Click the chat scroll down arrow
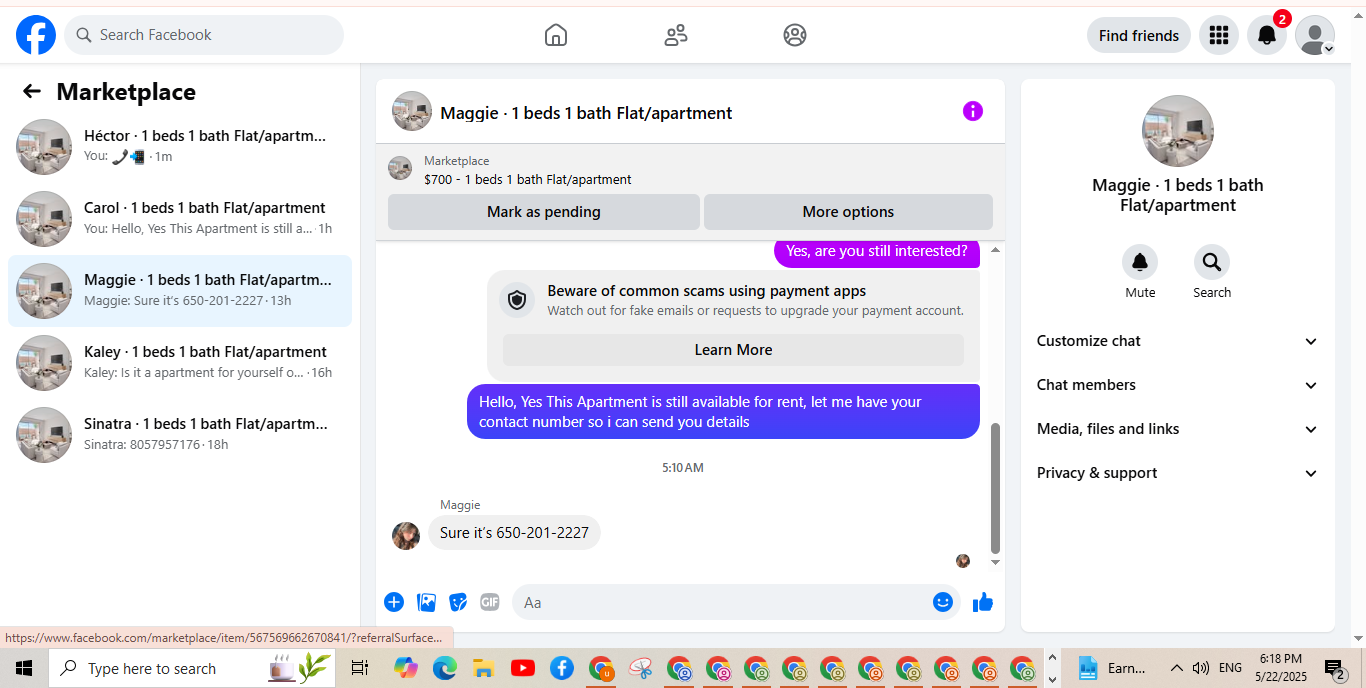The height and width of the screenshot is (688, 1366). [x=995, y=562]
